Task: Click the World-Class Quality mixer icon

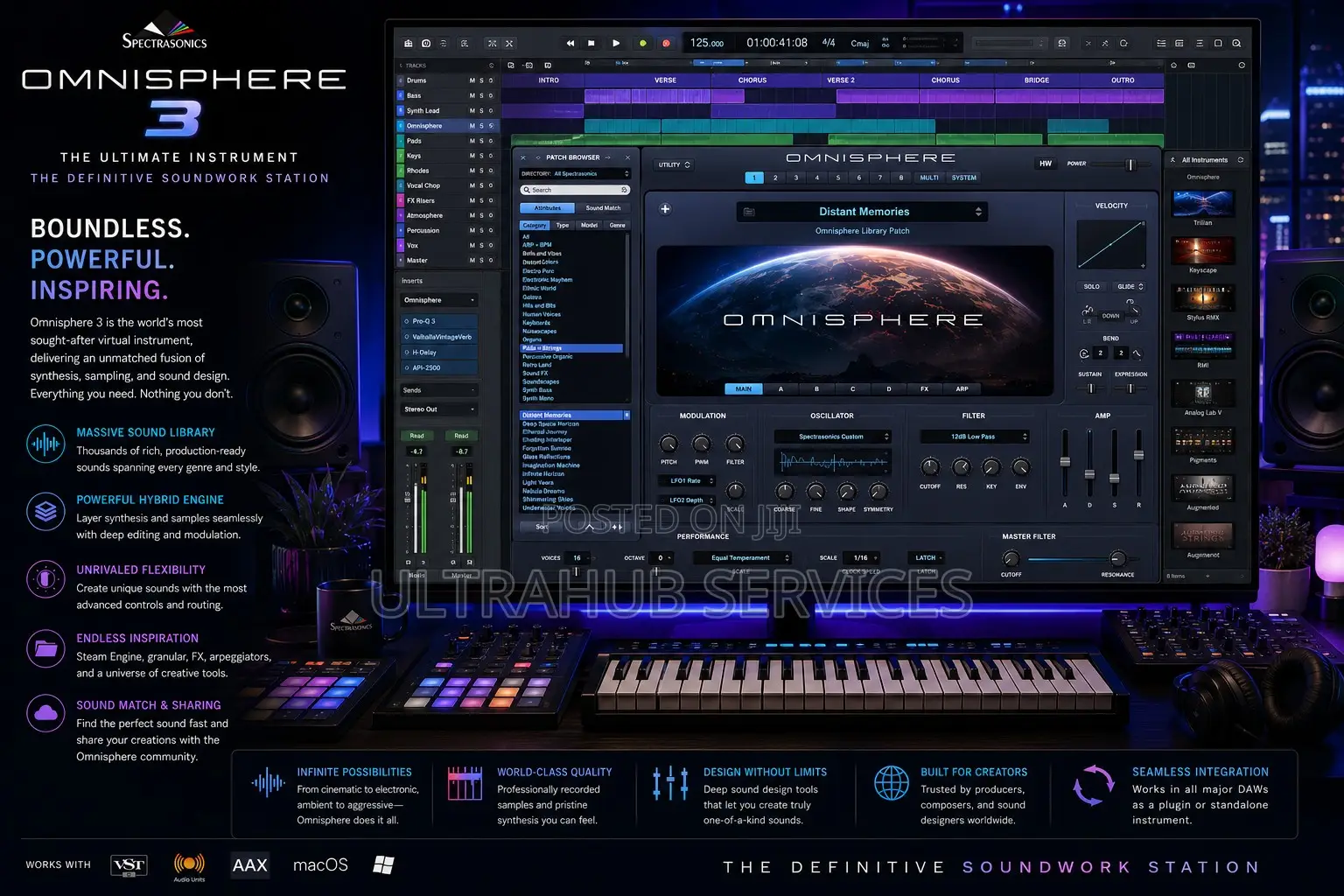Action: point(465,783)
